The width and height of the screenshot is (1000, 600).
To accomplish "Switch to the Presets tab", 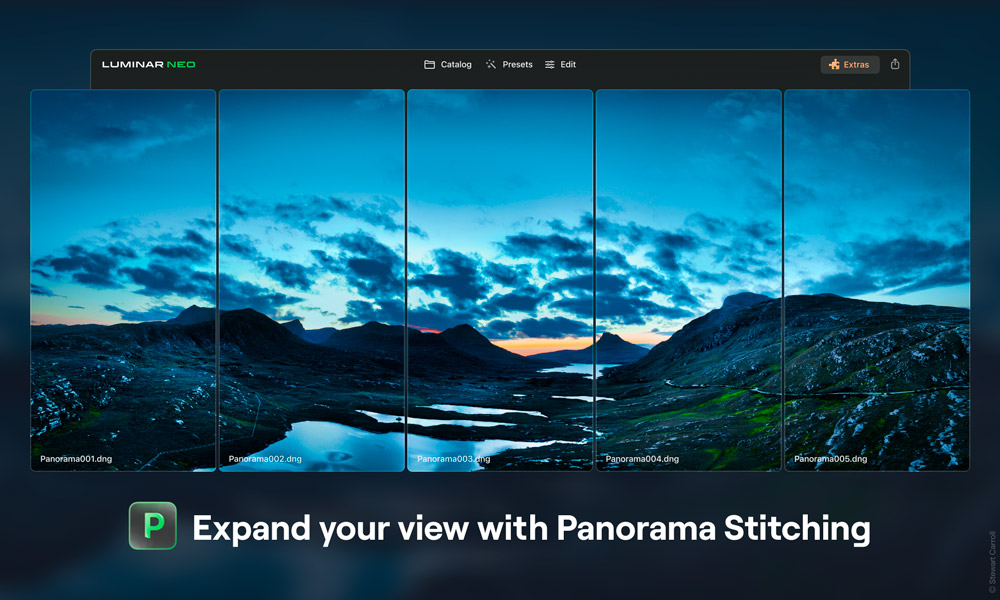I will tap(509, 64).
